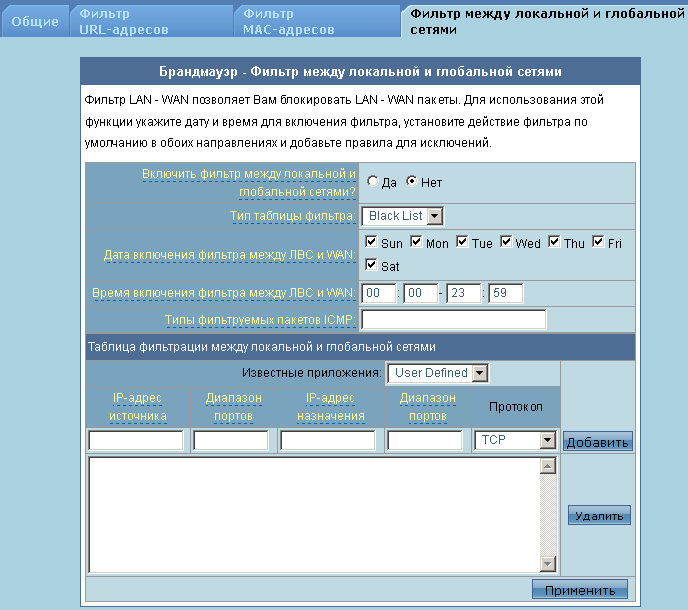Viewport: 688px width, 610px height.
Task: Open the Black List filter type dropdown
Action: click(402, 216)
